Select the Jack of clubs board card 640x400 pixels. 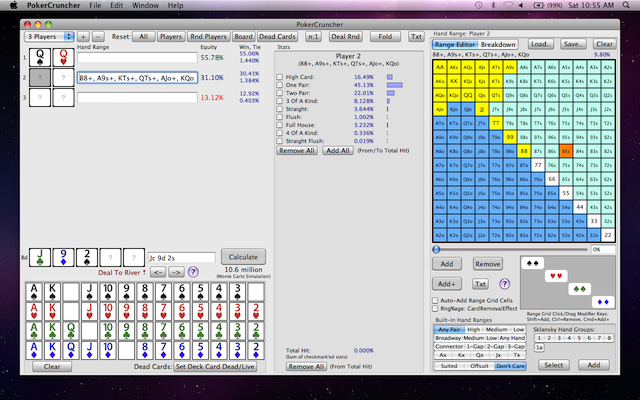40,258
